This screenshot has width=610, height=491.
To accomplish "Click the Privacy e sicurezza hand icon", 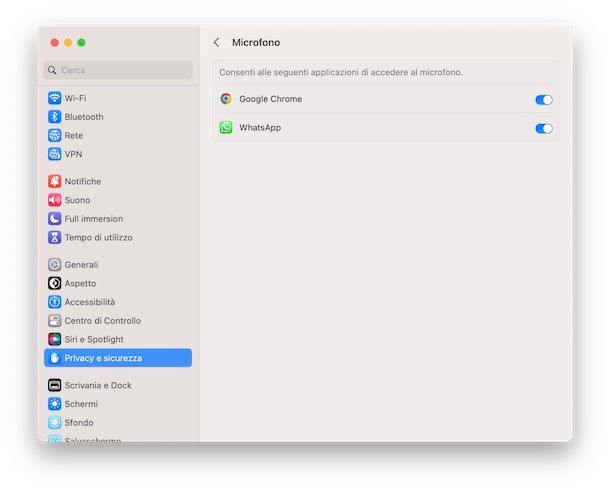I will [54, 358].
